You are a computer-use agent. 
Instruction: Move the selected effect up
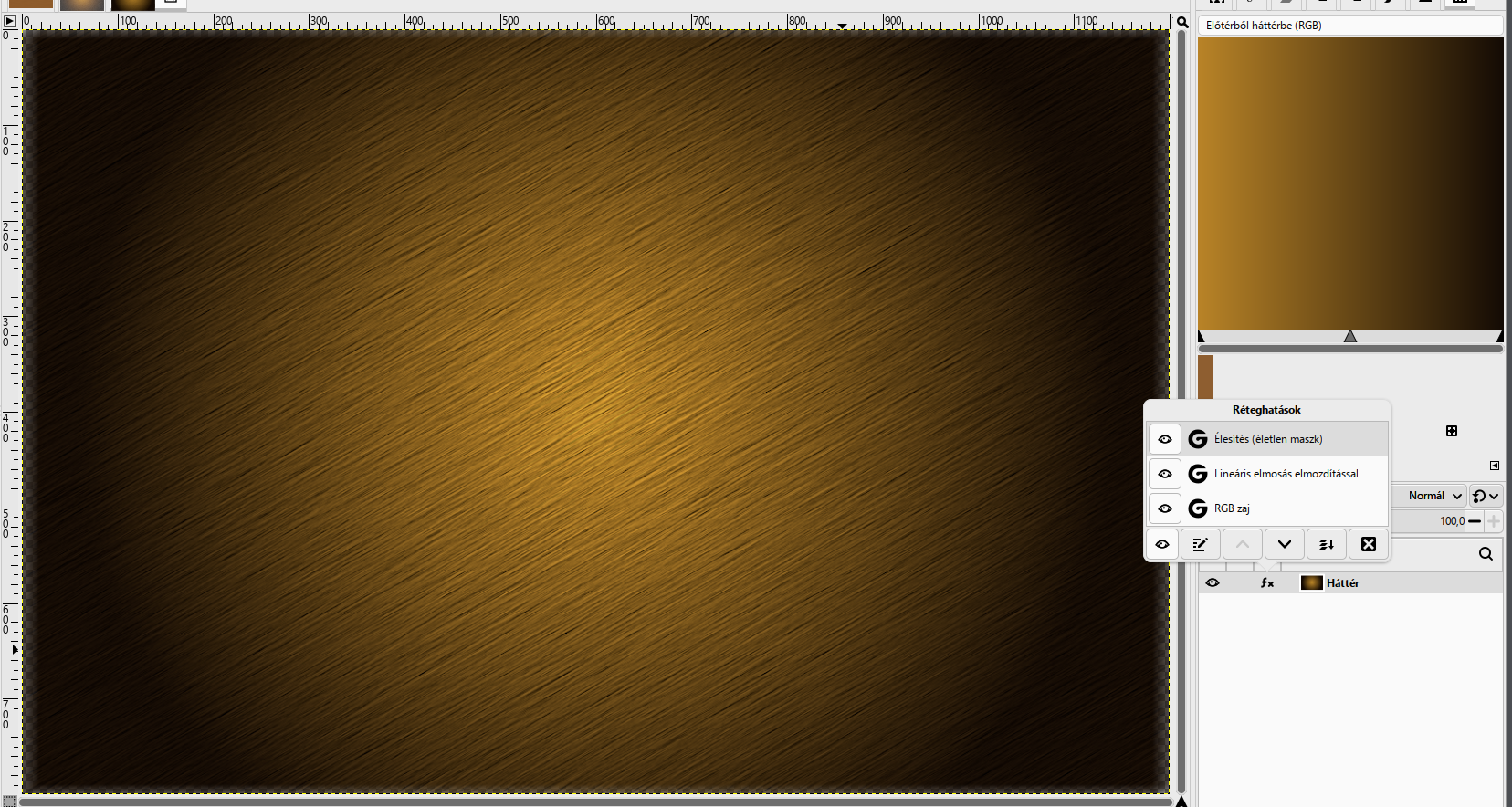(x=1243, y=544)
